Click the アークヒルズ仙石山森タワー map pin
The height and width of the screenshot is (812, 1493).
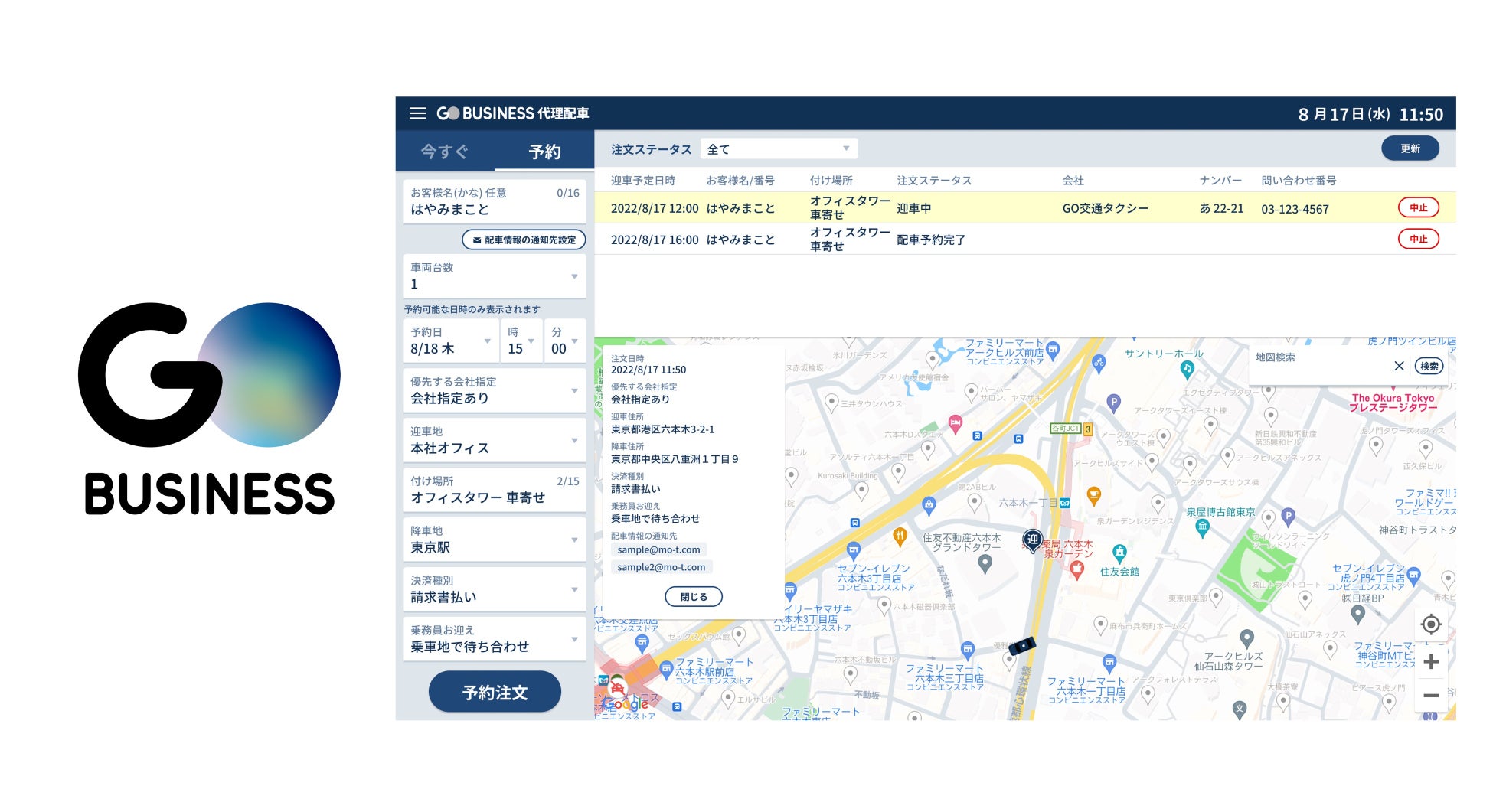[1247, 638]
